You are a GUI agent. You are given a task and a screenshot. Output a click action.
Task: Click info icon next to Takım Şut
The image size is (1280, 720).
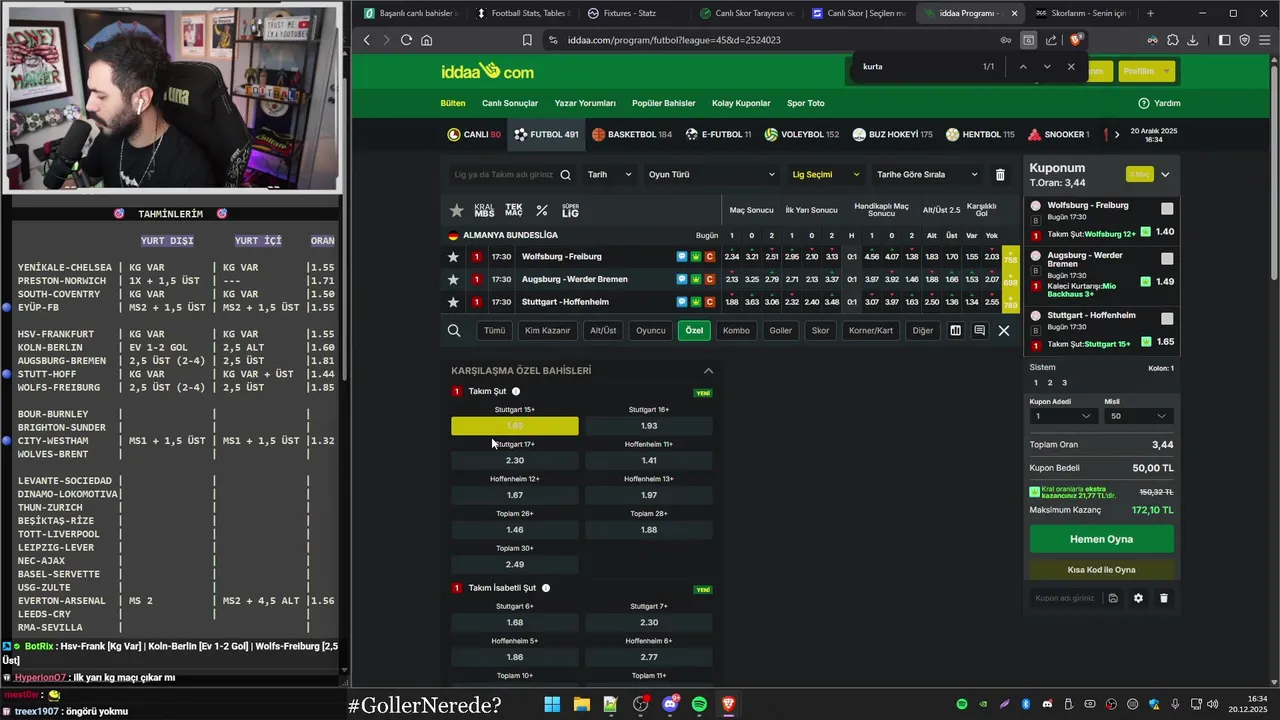(x=516, y=391)
